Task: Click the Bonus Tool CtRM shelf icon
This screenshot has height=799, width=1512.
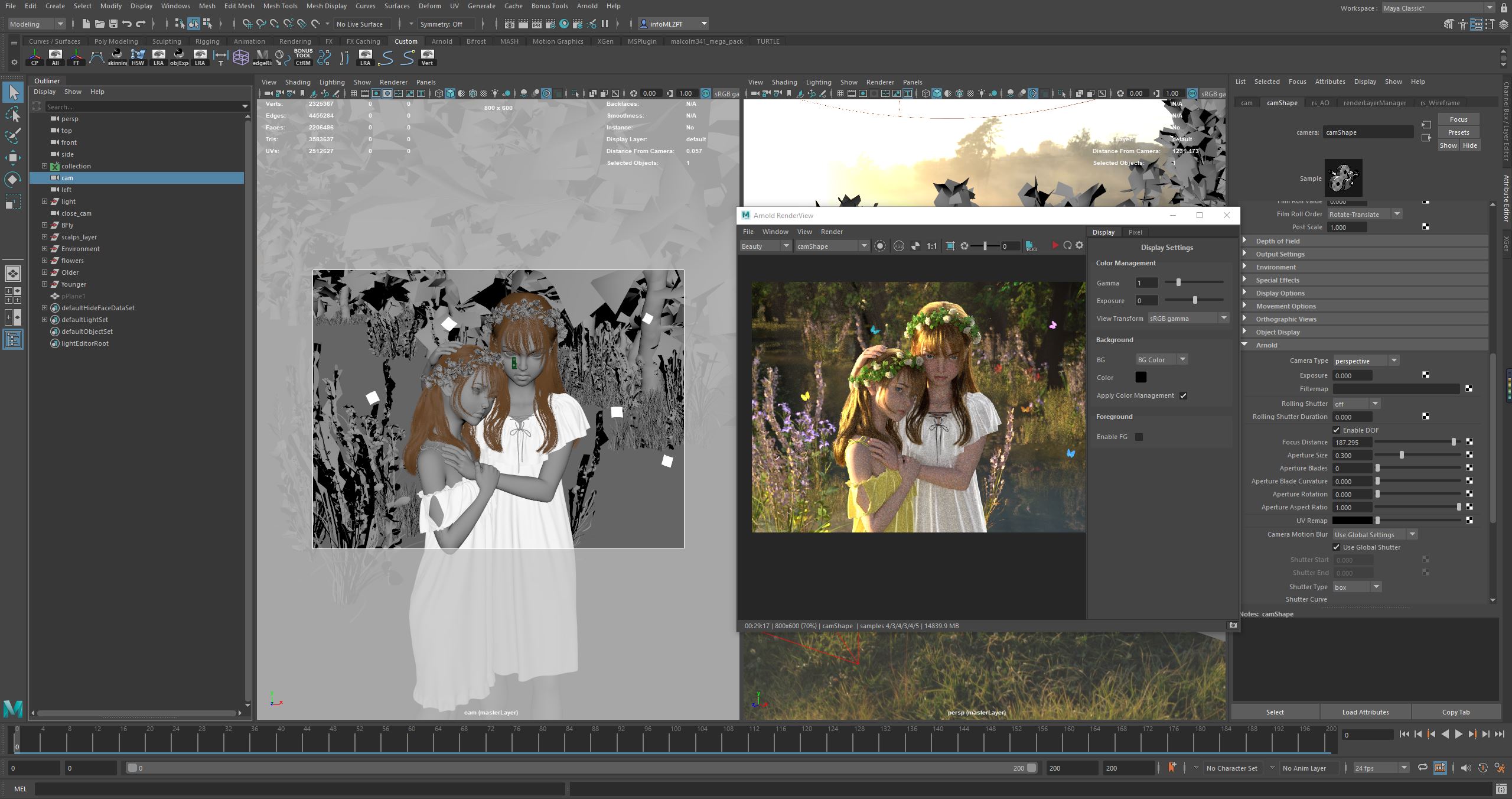Action: coord(303,57)
